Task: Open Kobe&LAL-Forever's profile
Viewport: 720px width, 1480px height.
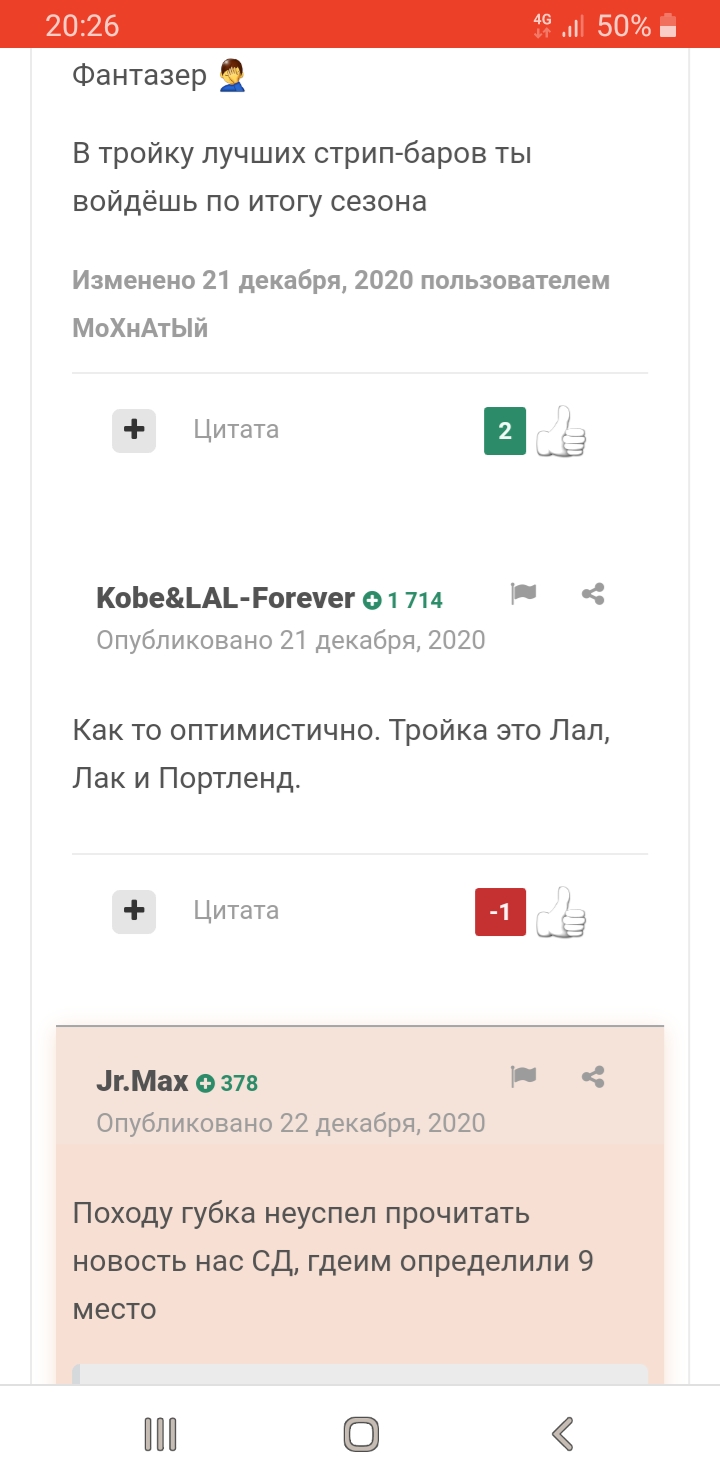Action: tap(225, 598)
